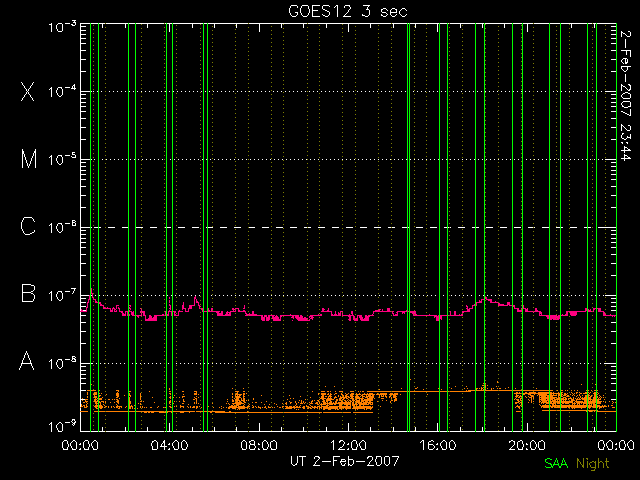Click the pink flux peak just after 00:00
The image size is (640, 480).
pos(91,292)
